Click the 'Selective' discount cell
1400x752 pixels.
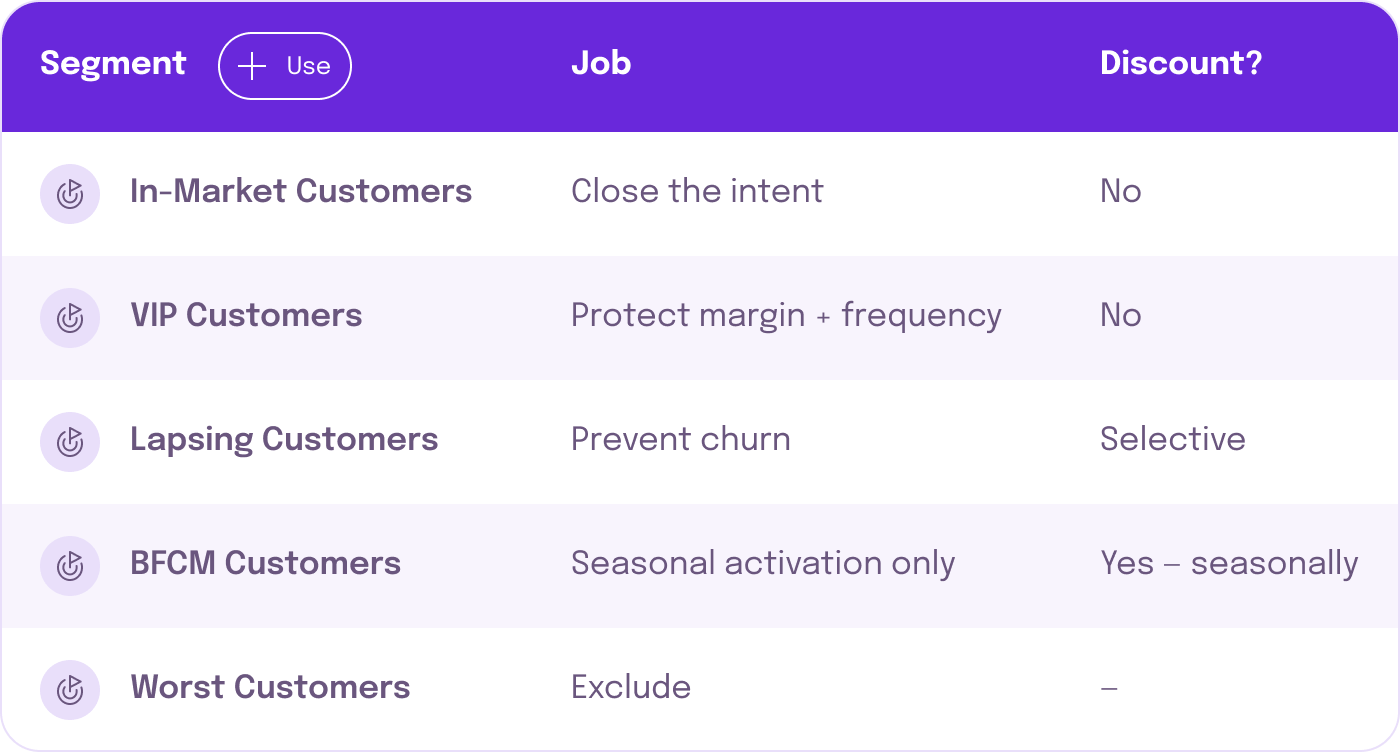point(1173,439)
